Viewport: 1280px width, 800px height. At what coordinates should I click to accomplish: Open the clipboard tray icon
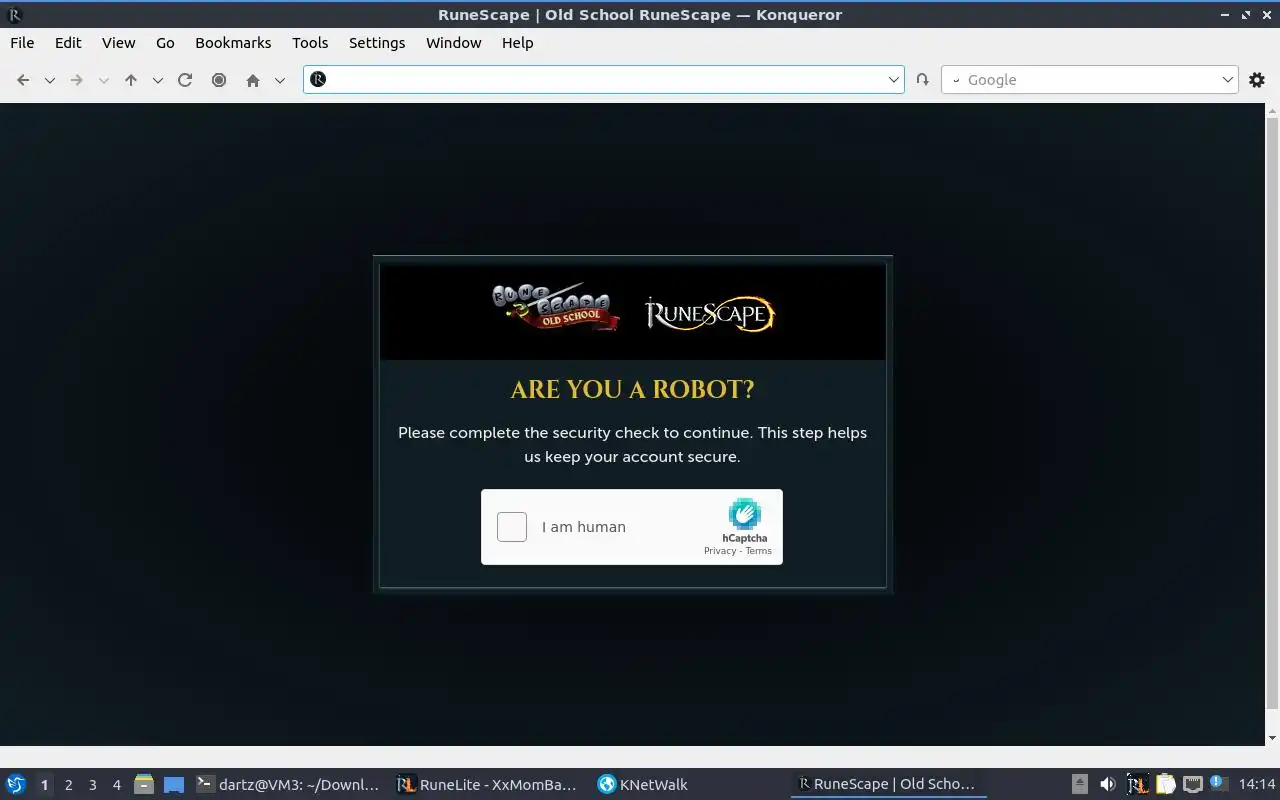pyautogui.click(x=1165, y=784)
